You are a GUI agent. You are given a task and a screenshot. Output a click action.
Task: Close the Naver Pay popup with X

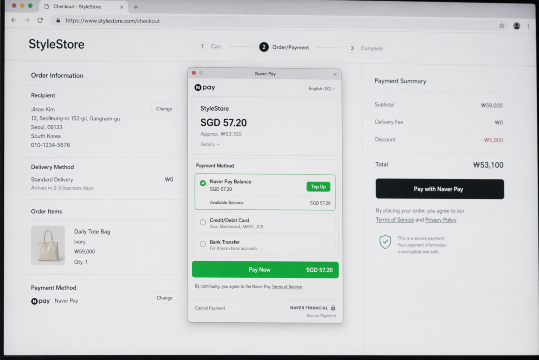tap(335, 74)
